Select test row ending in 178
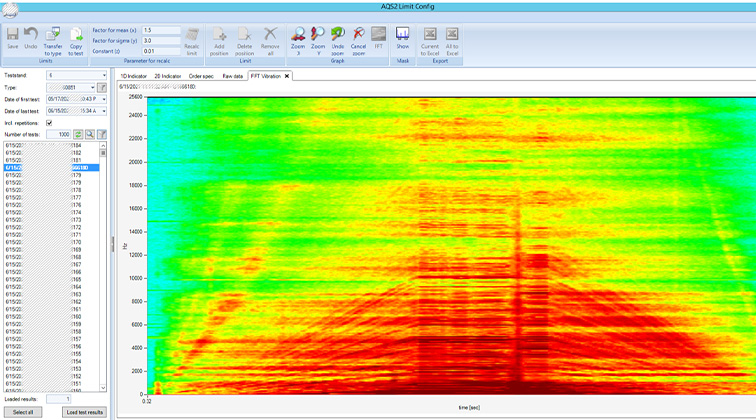Screen dimensions: 756x420 point(52,190)
